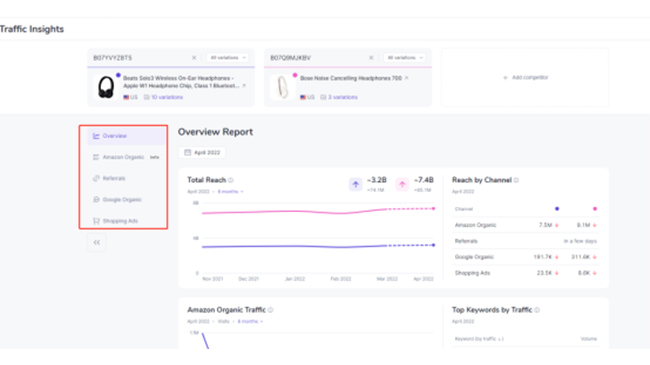
Task: Change the Total Reach 6 months range
Action: click(230, 192)
